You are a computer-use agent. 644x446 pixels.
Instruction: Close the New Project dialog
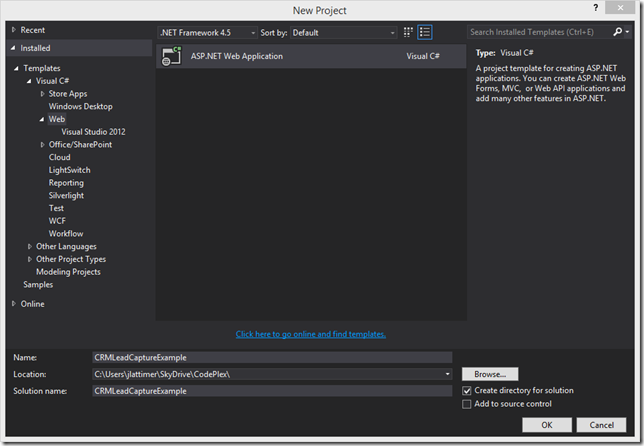[620, 8]
